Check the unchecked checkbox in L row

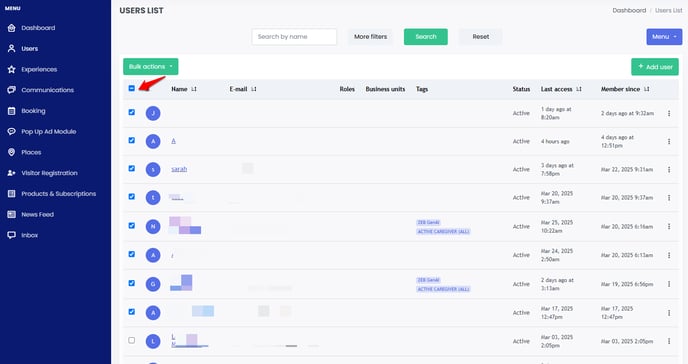[132, 340]
